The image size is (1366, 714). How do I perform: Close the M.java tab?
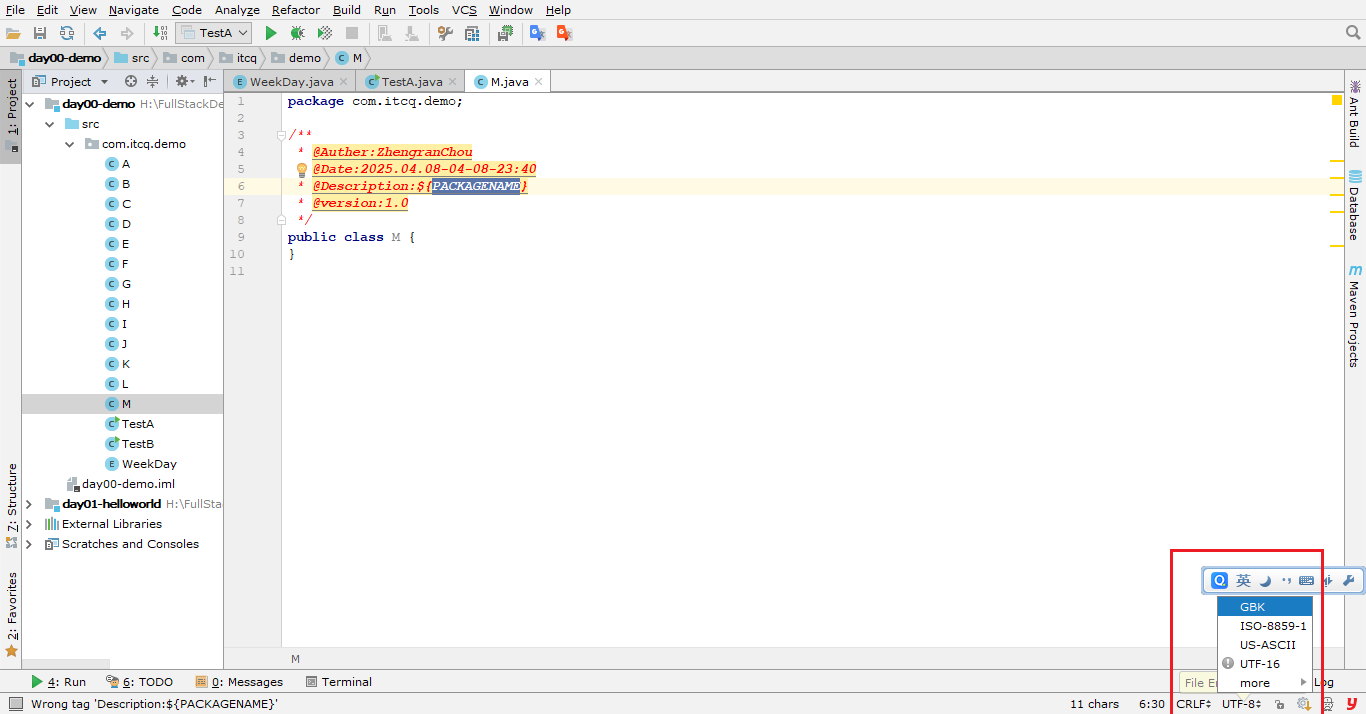pos(538,82)
